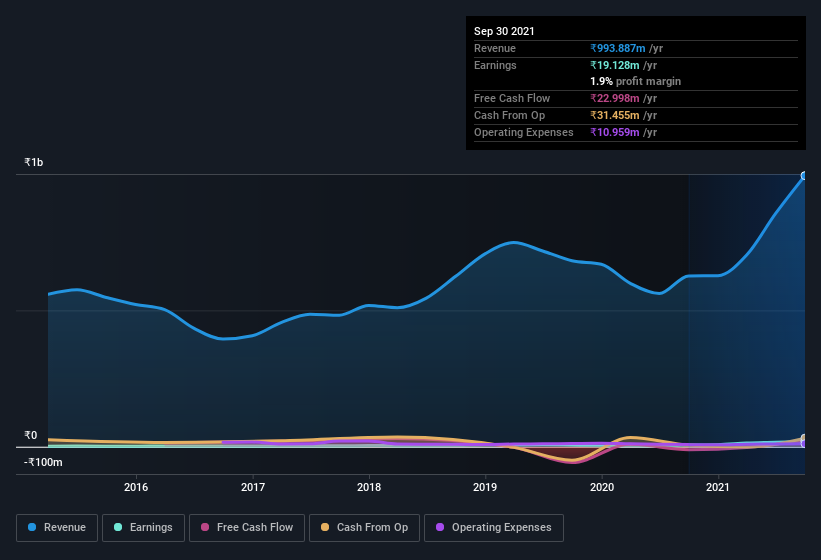Toggle the Free Cash Flow legend button
821x560 pixels.
247,528
